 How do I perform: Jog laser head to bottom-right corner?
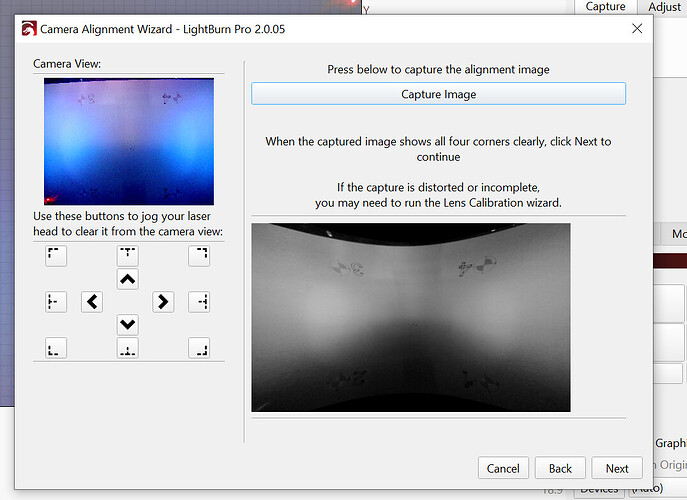click(x=199, y=347)
